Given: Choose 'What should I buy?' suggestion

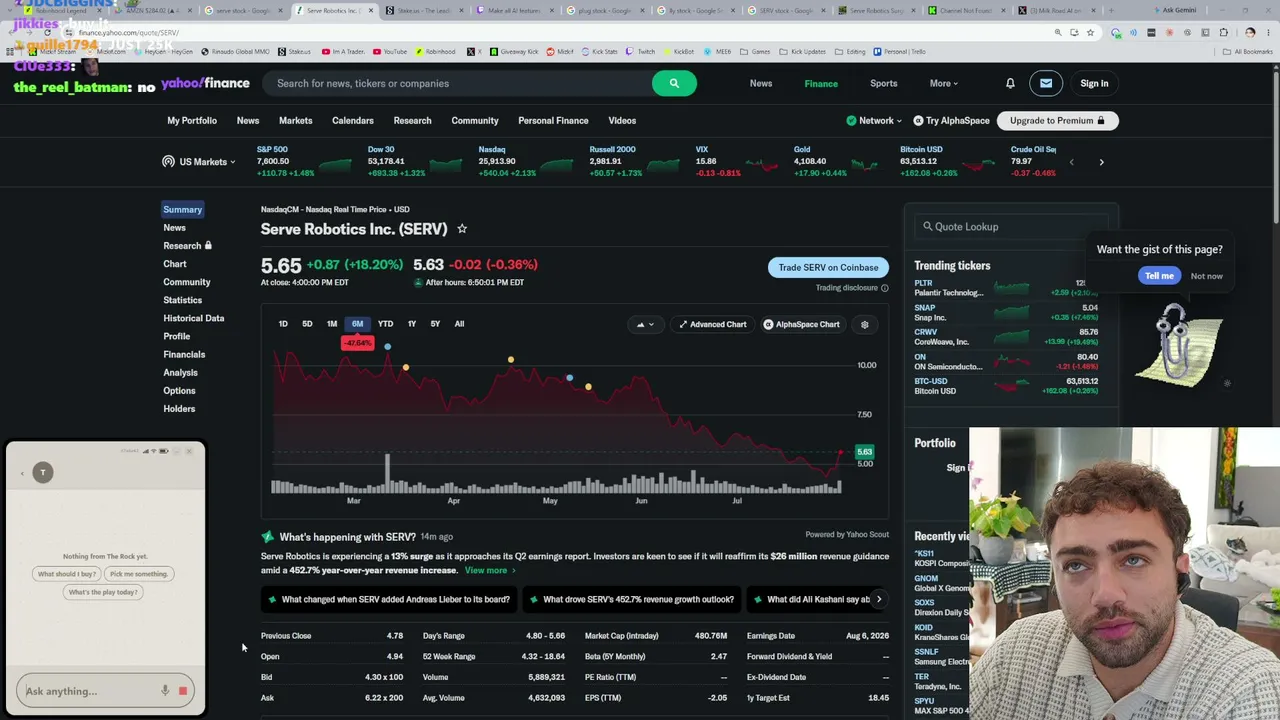Looking at the screenshot, I should [x=67, y=574].
